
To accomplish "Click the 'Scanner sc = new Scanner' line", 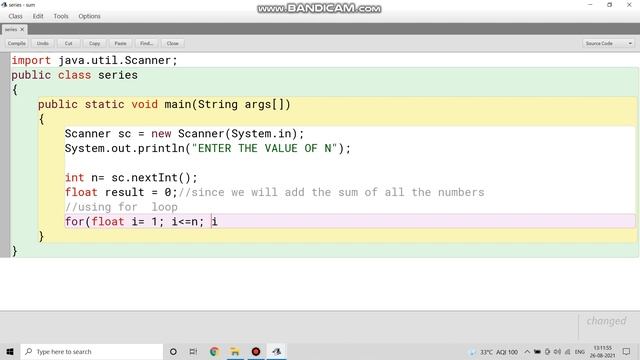I will [184, 134].
